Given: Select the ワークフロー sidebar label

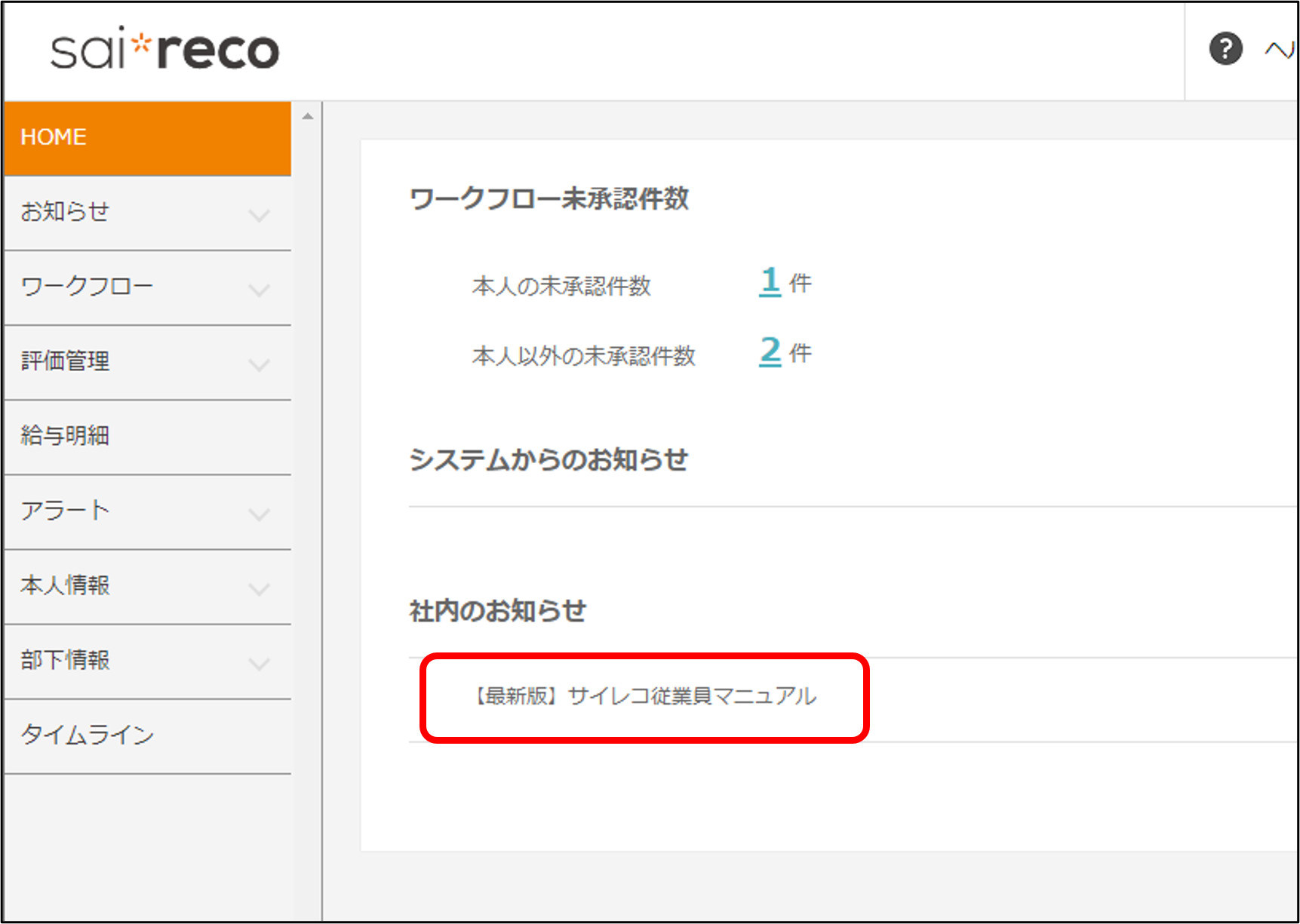Looking at the screenshot, I should (87, 287).
